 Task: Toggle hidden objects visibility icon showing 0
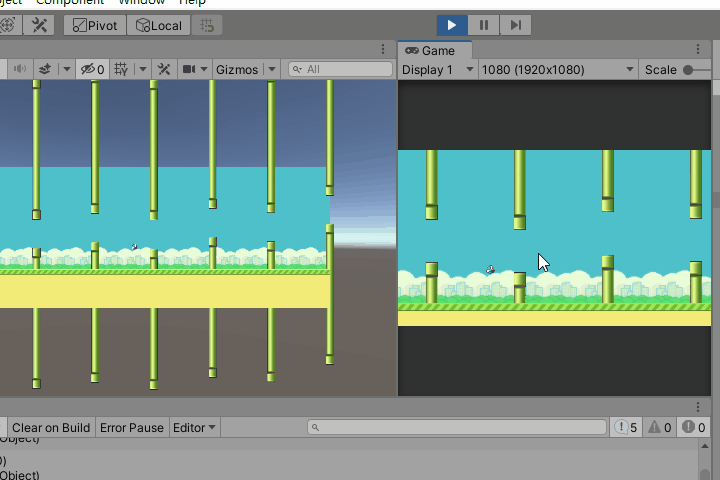click(92, 69)
